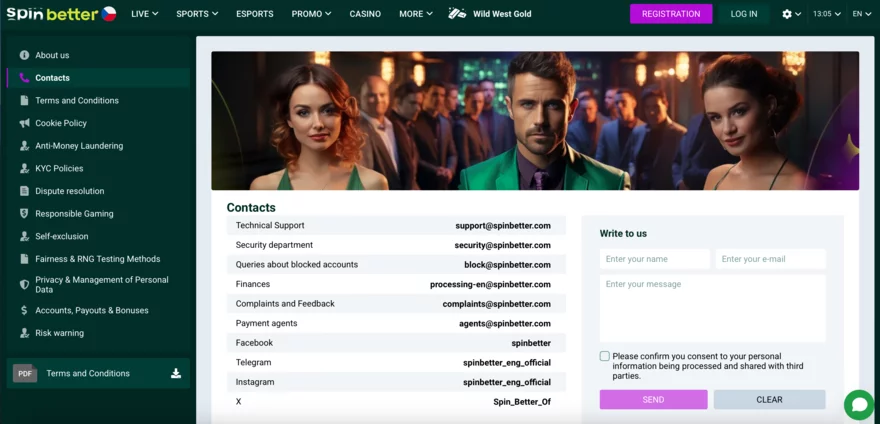The image size is (880, 424).
Task: Download the Terms and Conditions PDF
Action: pyautogui.click(x=176, y=373)
